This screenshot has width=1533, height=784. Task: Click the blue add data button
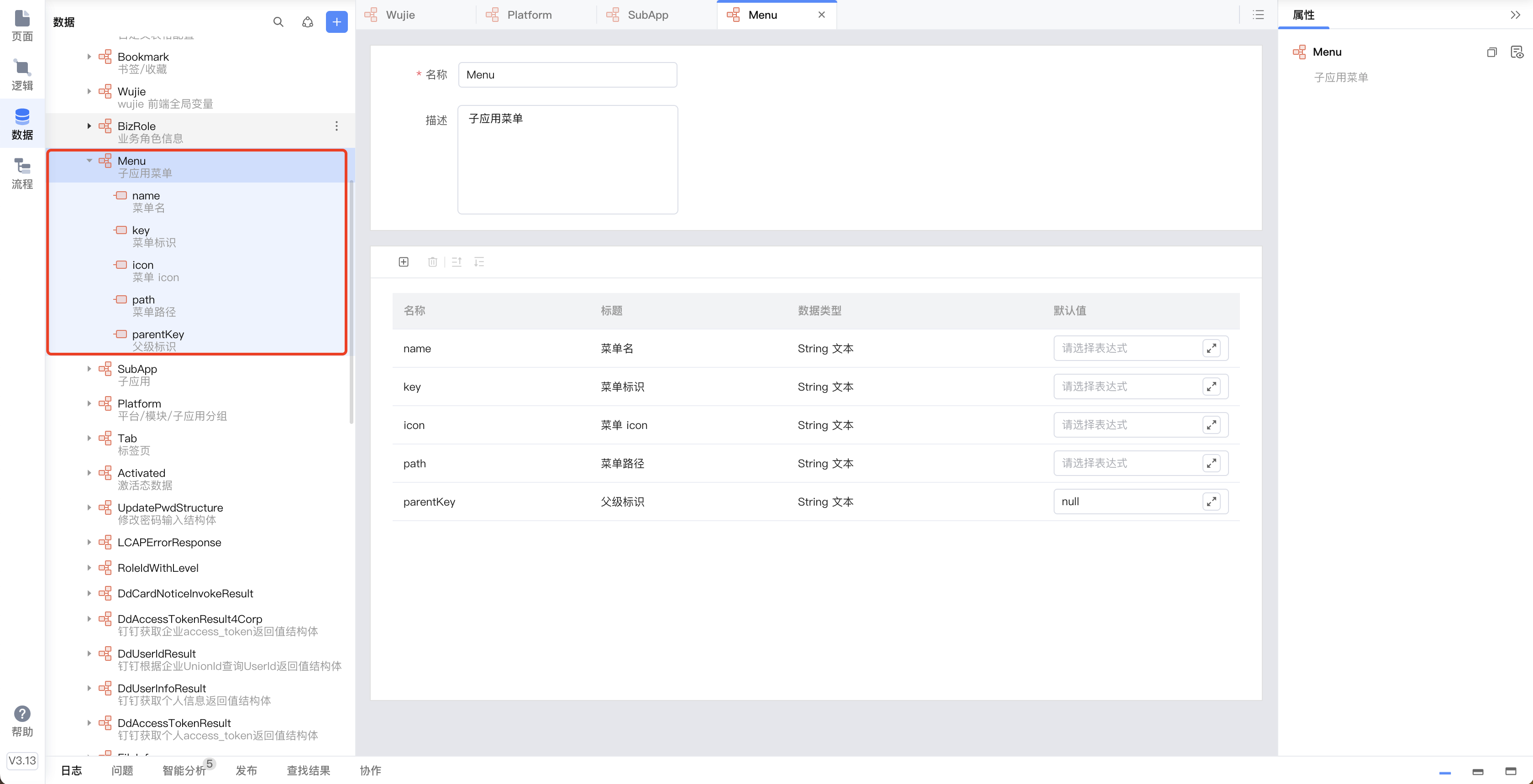336,22
